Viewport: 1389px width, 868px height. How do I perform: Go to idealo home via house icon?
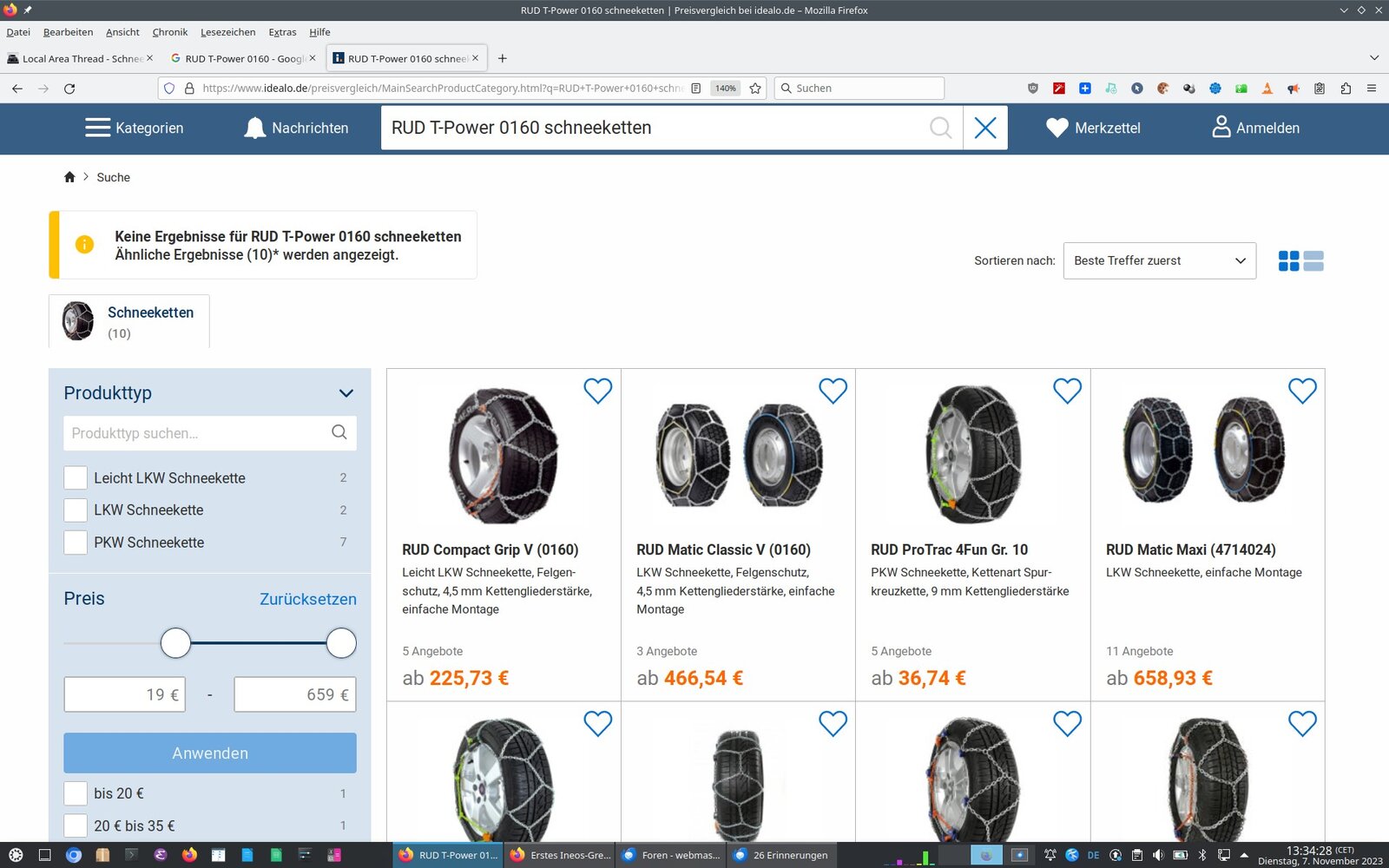(69, 177)
